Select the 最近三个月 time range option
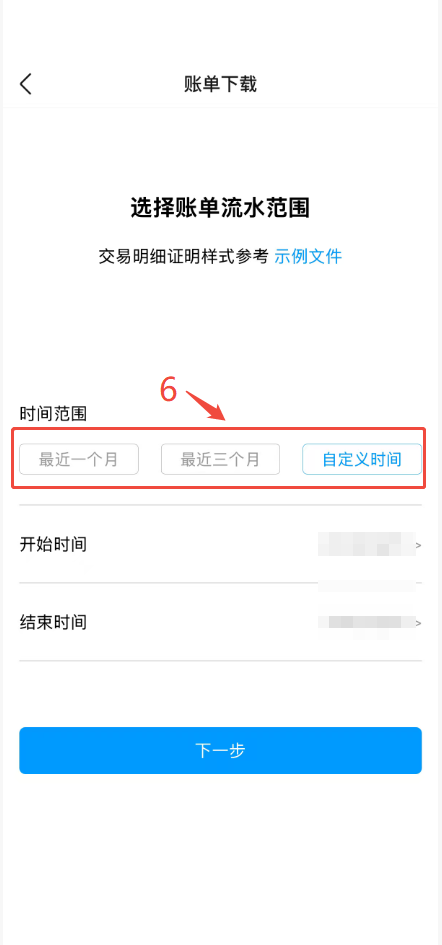This screenshot has width=442, height=945. 220,460
